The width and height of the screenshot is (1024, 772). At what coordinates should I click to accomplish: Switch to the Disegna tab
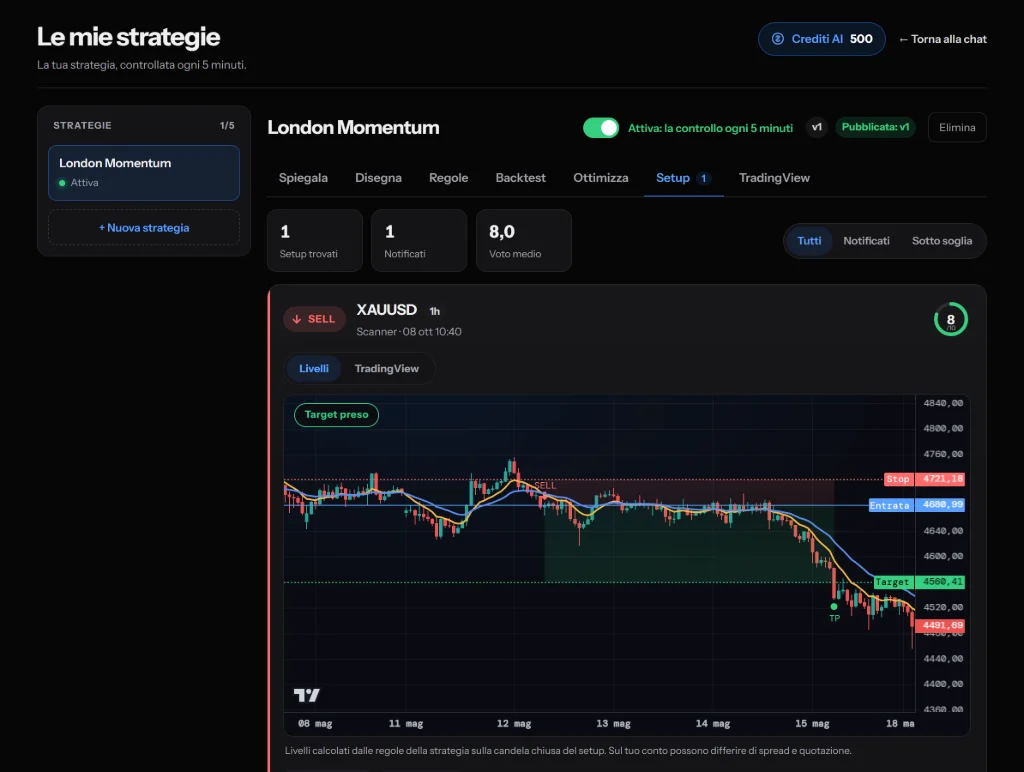(x=378, y=178)
